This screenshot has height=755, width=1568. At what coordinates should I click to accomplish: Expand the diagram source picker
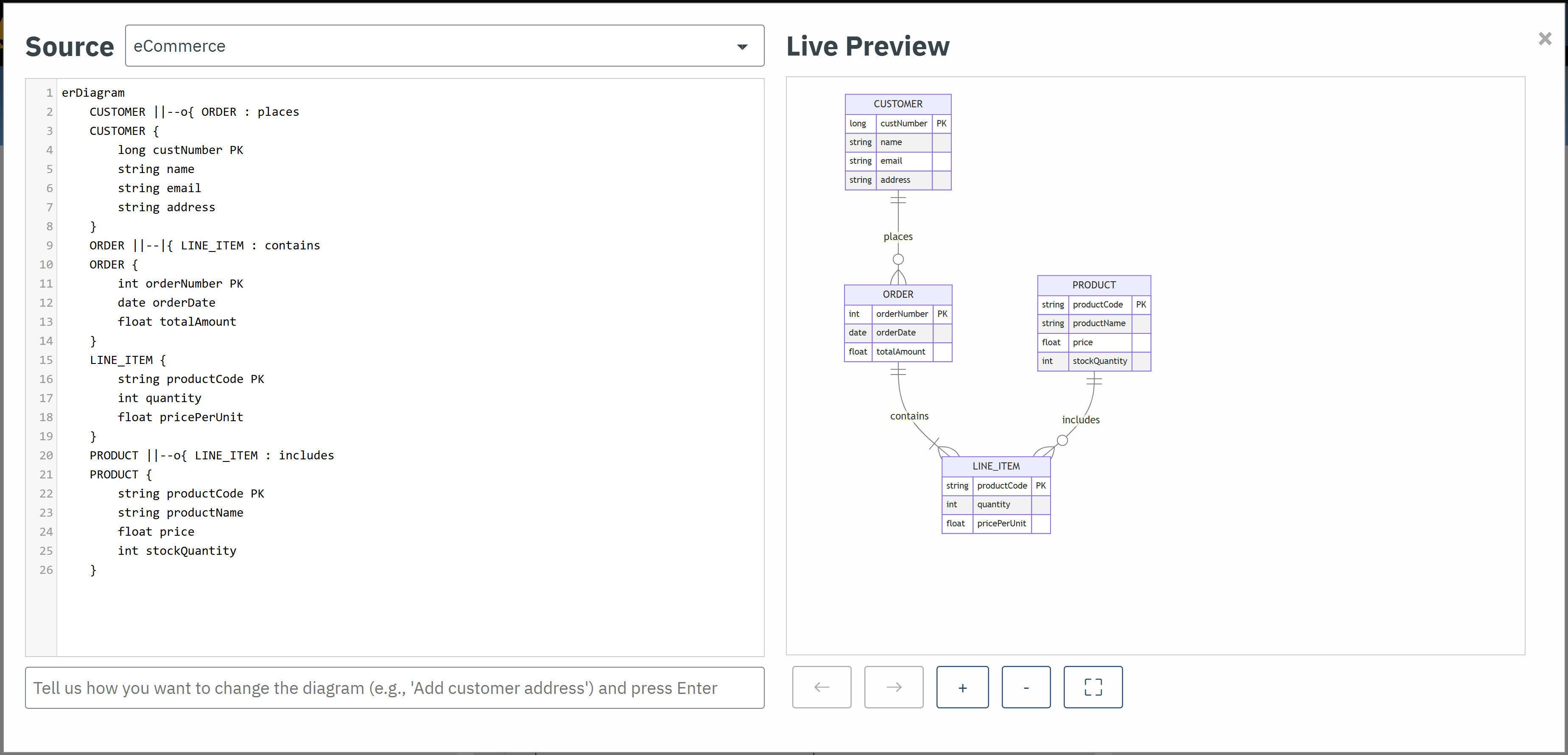[444, 46]
